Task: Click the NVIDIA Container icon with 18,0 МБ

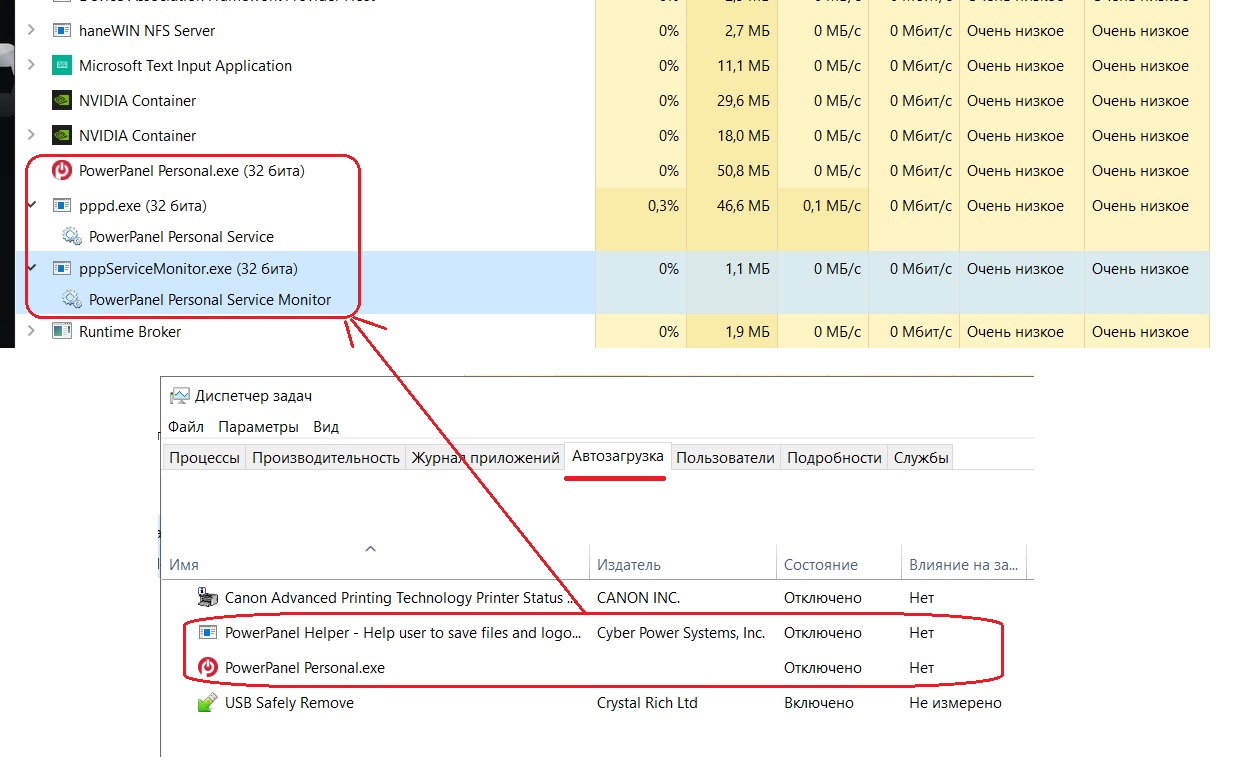Action: coord(61,136)
